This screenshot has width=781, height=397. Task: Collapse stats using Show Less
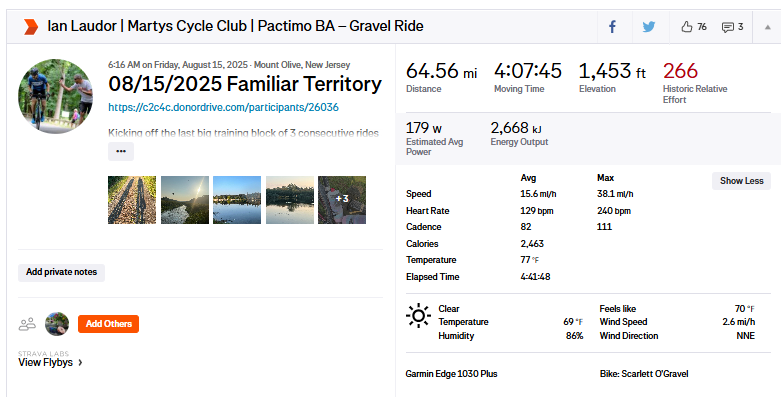point(741,181)
